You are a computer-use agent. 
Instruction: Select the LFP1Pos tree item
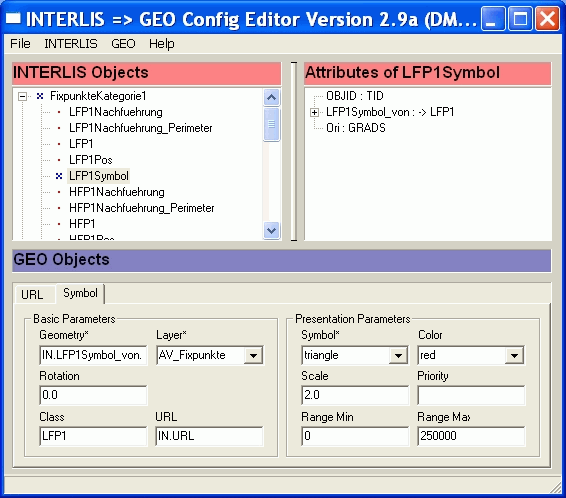pyautogui.click(x=91, y=160)
